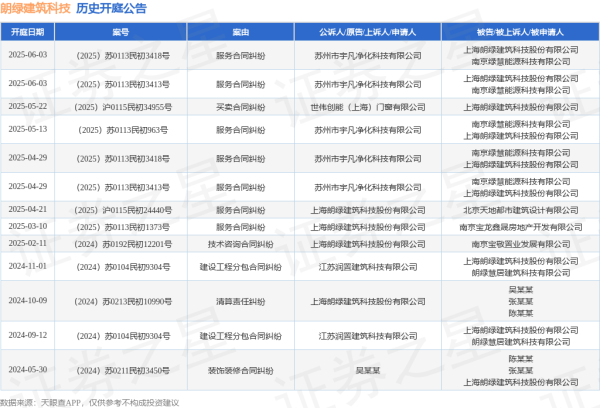The height and width of the screenshot is (408, 600).
Task: Select case number （2024）苏0213民初10990号
Action: (122, 302)
